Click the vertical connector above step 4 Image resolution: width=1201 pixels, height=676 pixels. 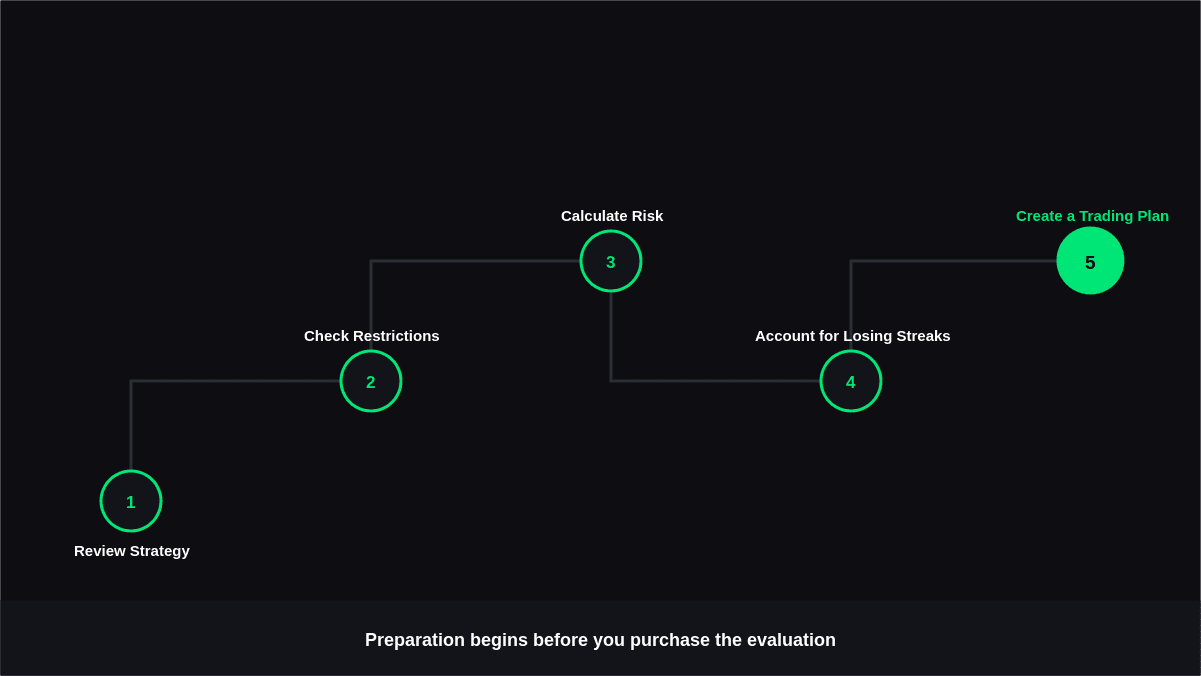click(x=851, y=305)
